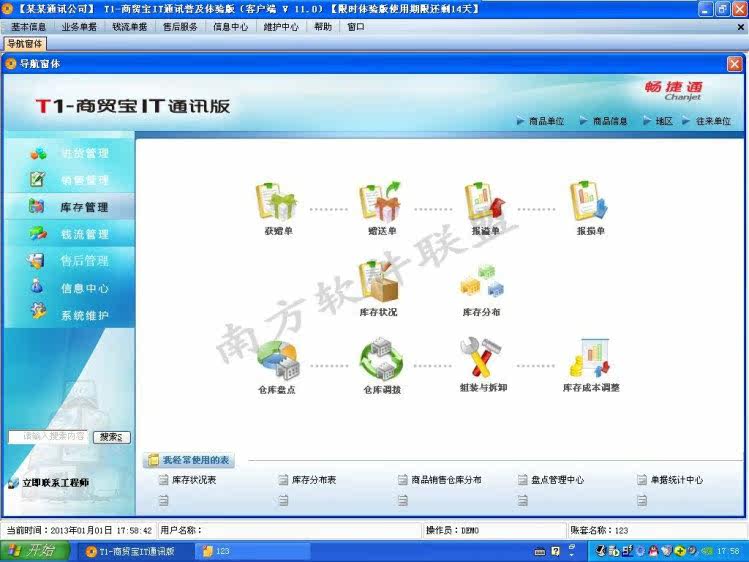Open the 库存分布 icon
The width and height of the screenshot is (749, 562).
point(482,282)
